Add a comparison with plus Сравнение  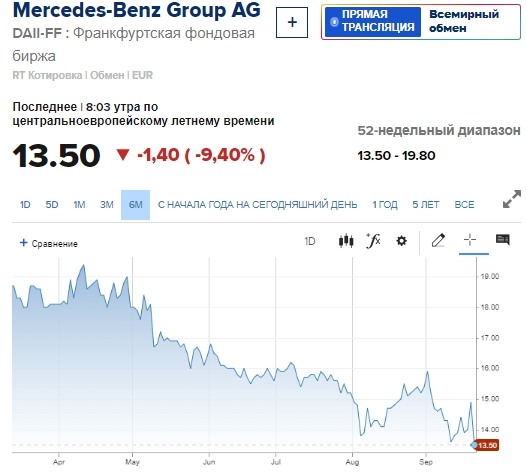click(x=49, y=243)
